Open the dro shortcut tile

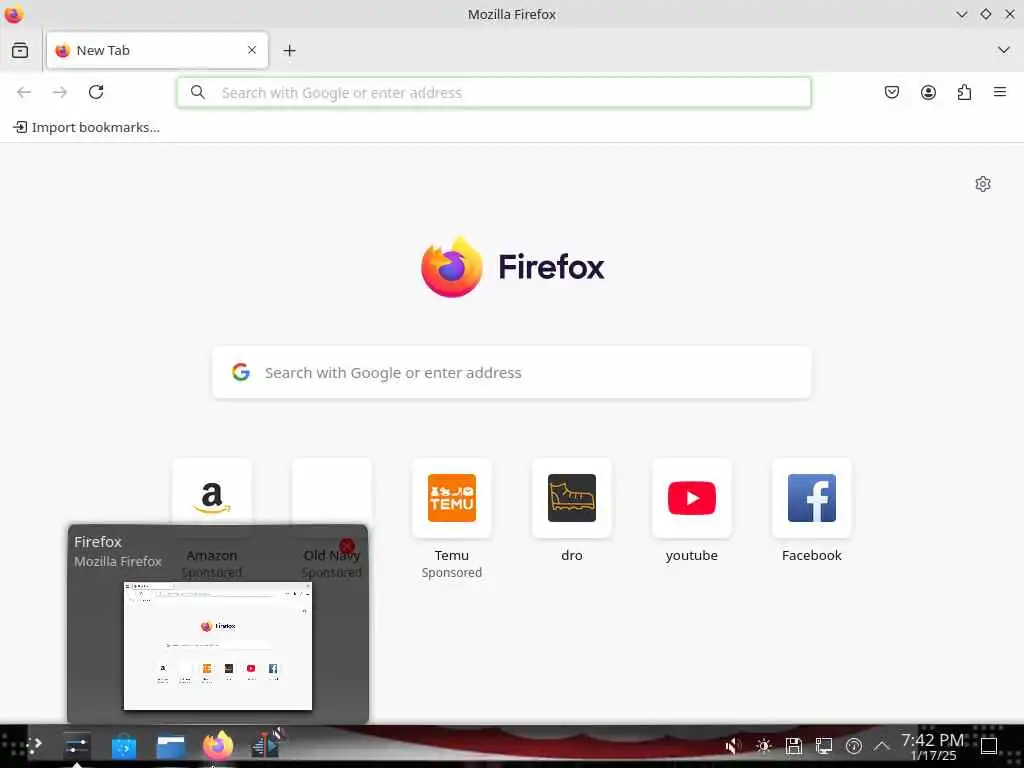[x=572, y=498]
